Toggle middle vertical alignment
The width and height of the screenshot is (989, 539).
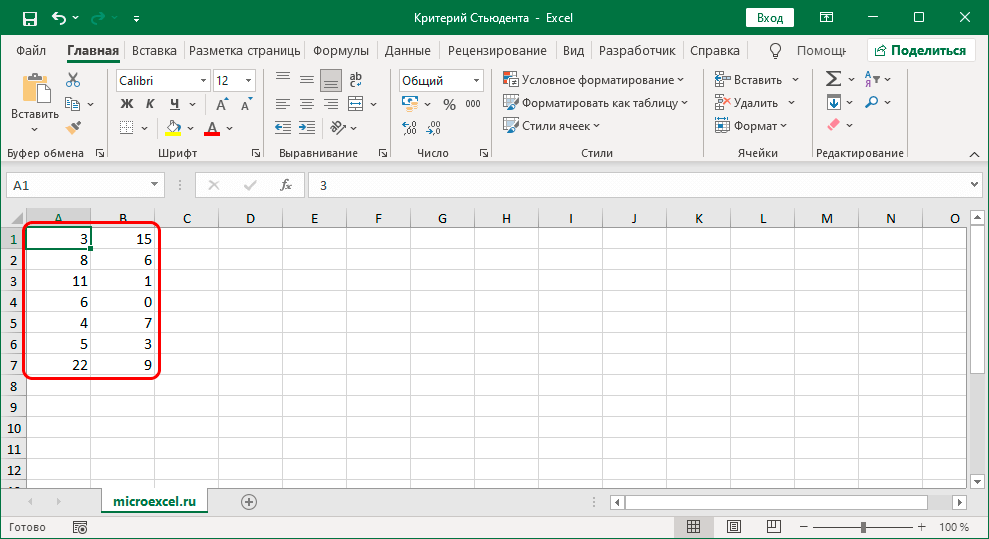coord(307,80)
